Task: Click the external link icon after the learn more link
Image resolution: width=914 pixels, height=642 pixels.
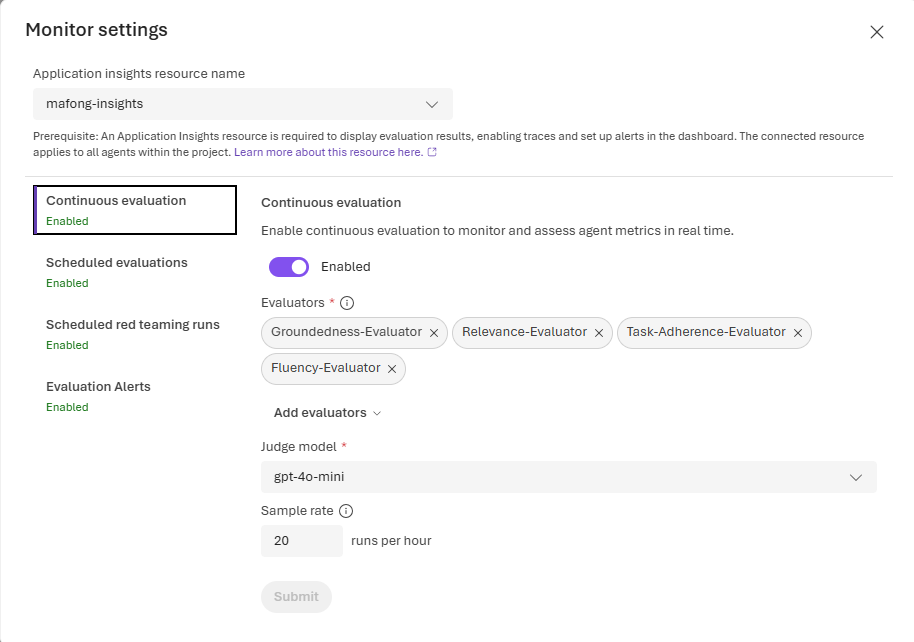Action: pyautogui.click(x=431, y=152)
